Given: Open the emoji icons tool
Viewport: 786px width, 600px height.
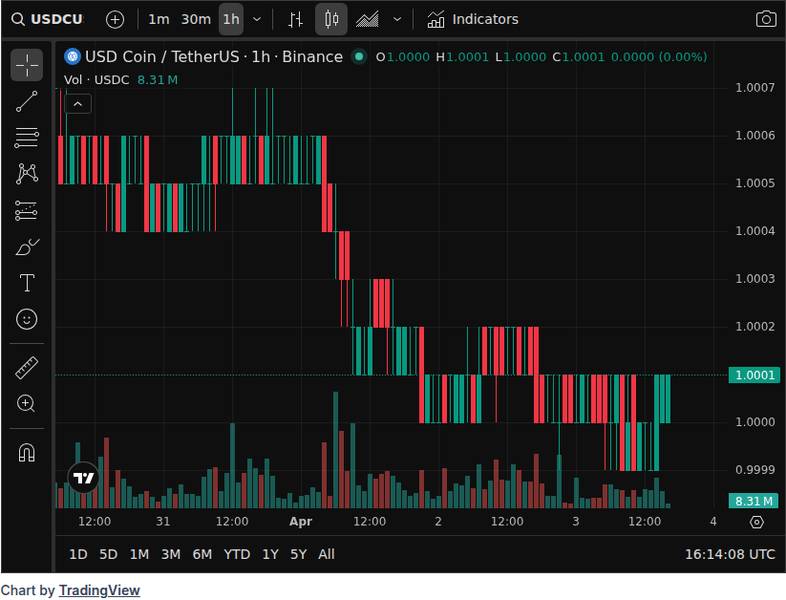Looking at the screenshot, I should tap(27, 319).
